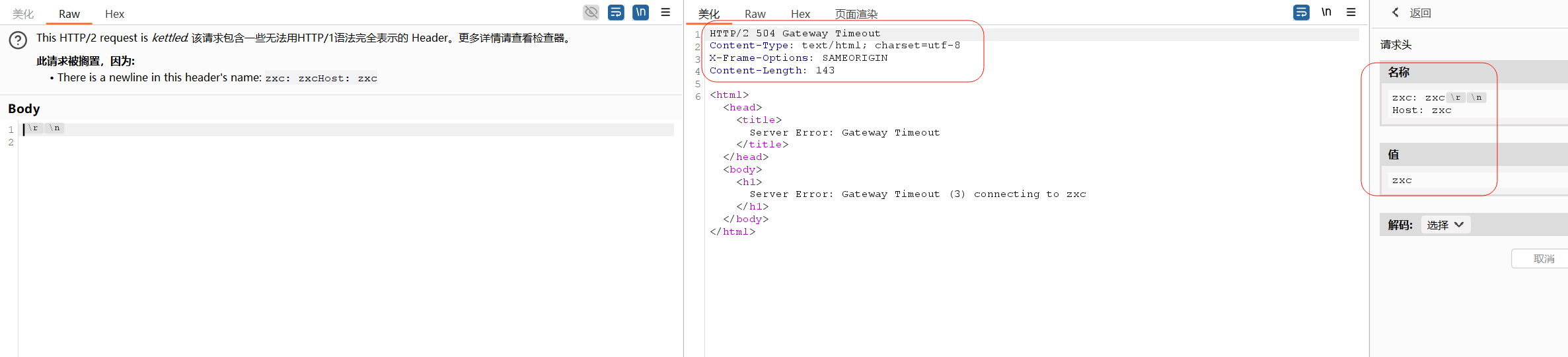This screenshot has height=357, width=1568.
Task: Click the closing </html> tag line
Action: point(733,232)
